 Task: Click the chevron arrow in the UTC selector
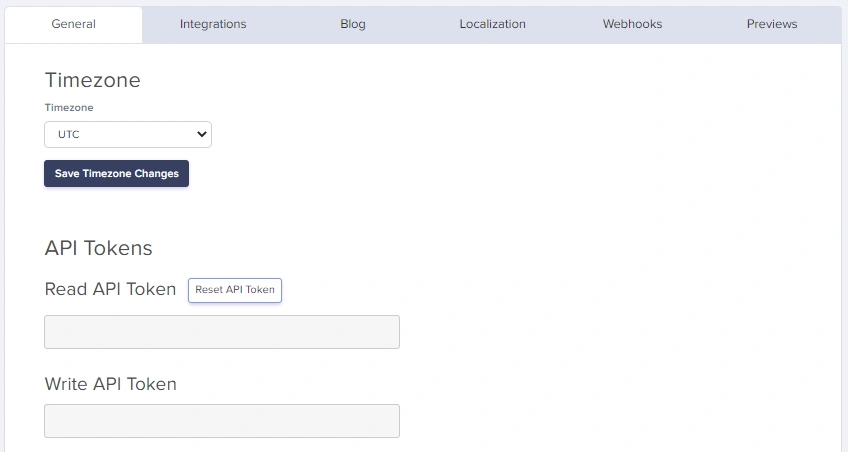(x=201, y=134)
